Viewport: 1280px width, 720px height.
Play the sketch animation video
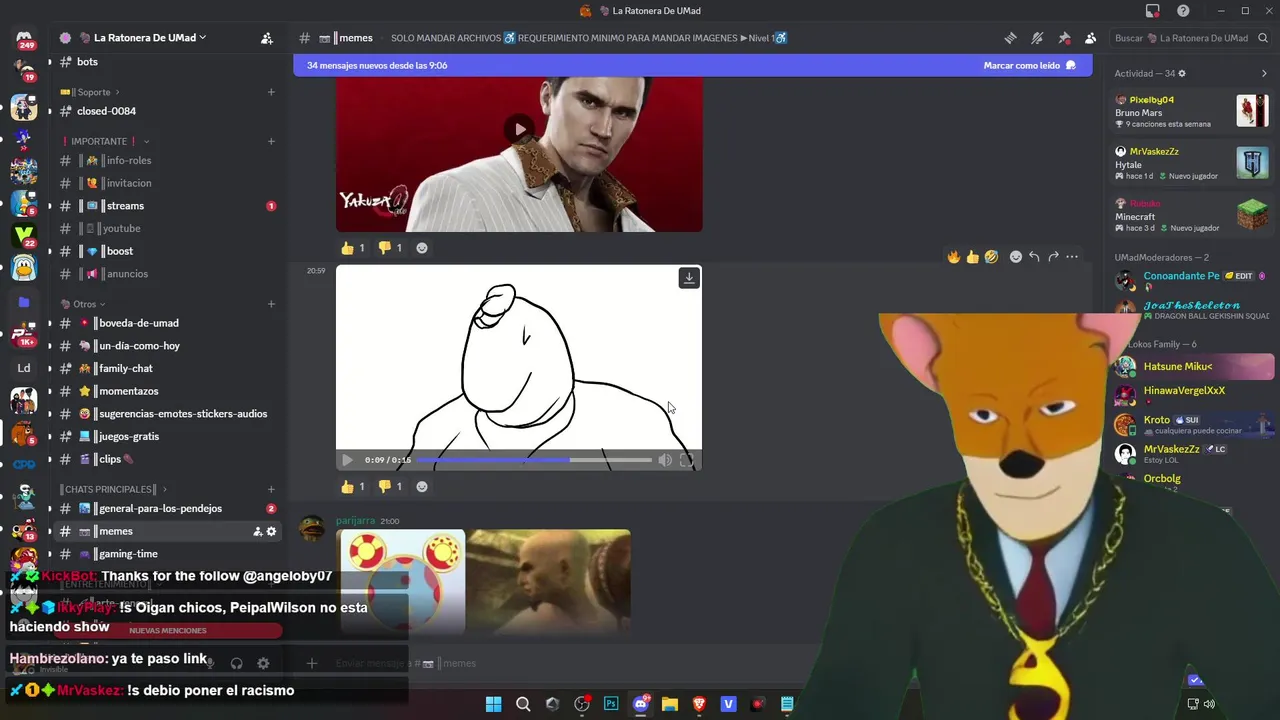347,460
